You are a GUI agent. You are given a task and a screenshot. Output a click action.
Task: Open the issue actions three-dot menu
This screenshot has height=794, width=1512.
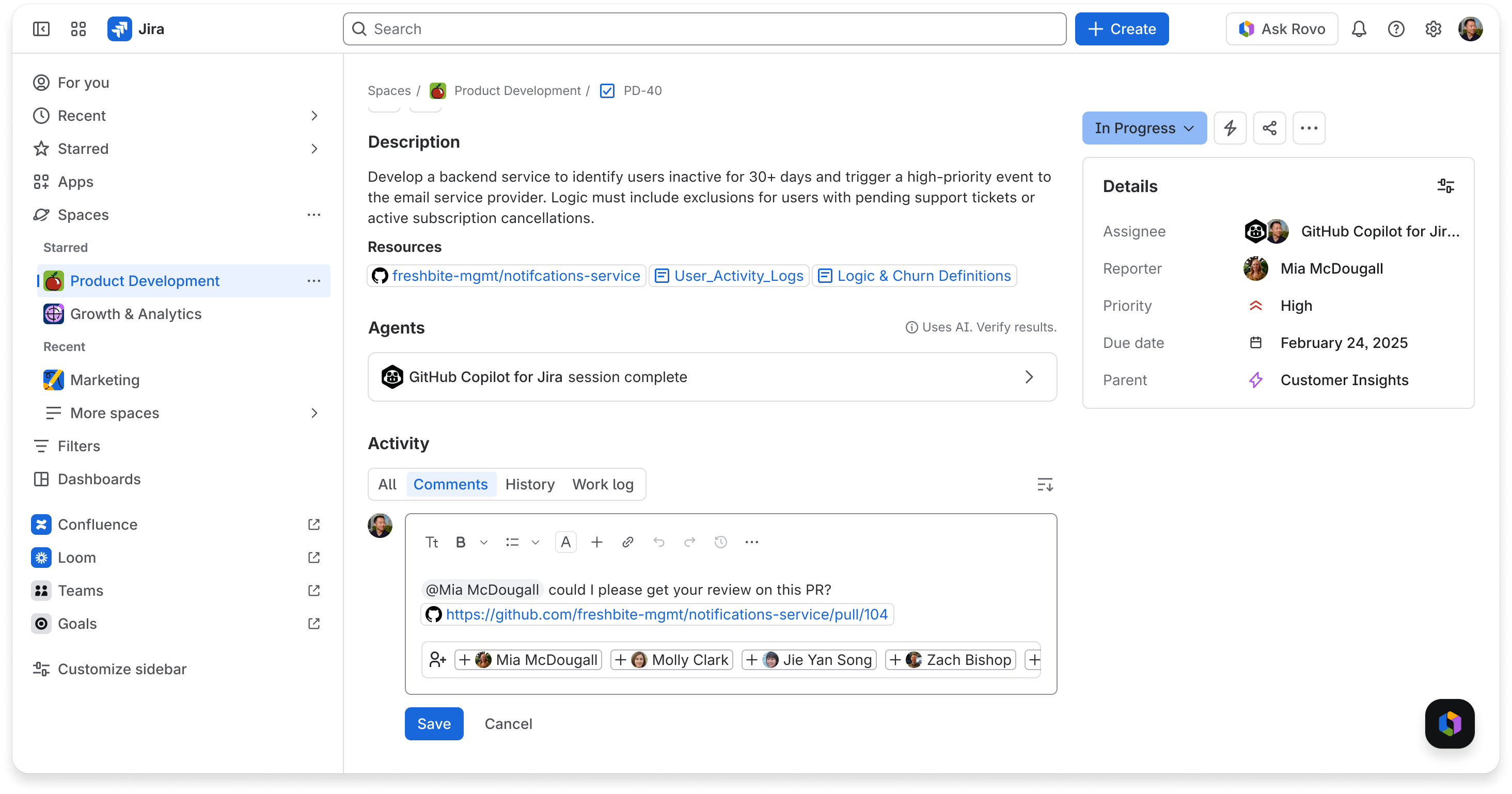coord(1309,128)
